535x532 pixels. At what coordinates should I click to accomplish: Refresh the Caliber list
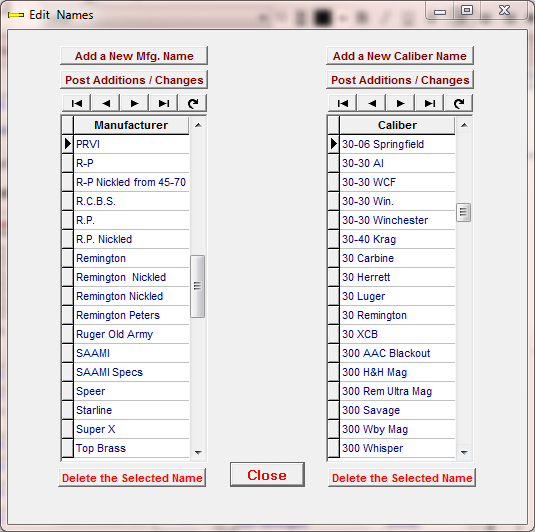click(459, 103)
